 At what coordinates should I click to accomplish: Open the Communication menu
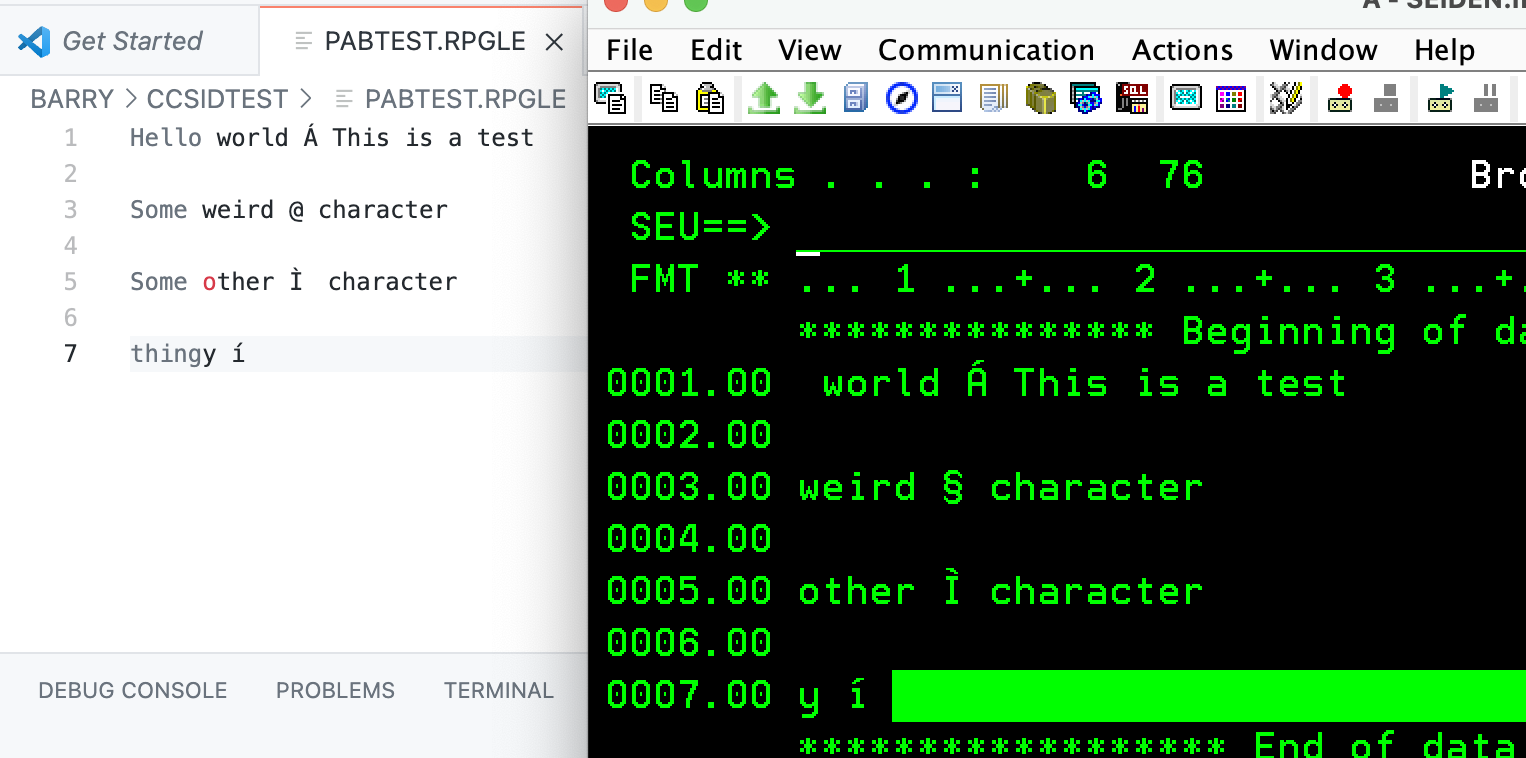(x=986, y=50)
